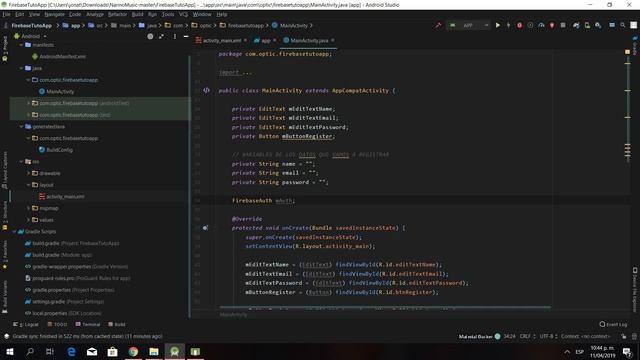This screenshot has width=640, height=360.
Task: Click Android Studio taskbar icon
Action: 175,351
